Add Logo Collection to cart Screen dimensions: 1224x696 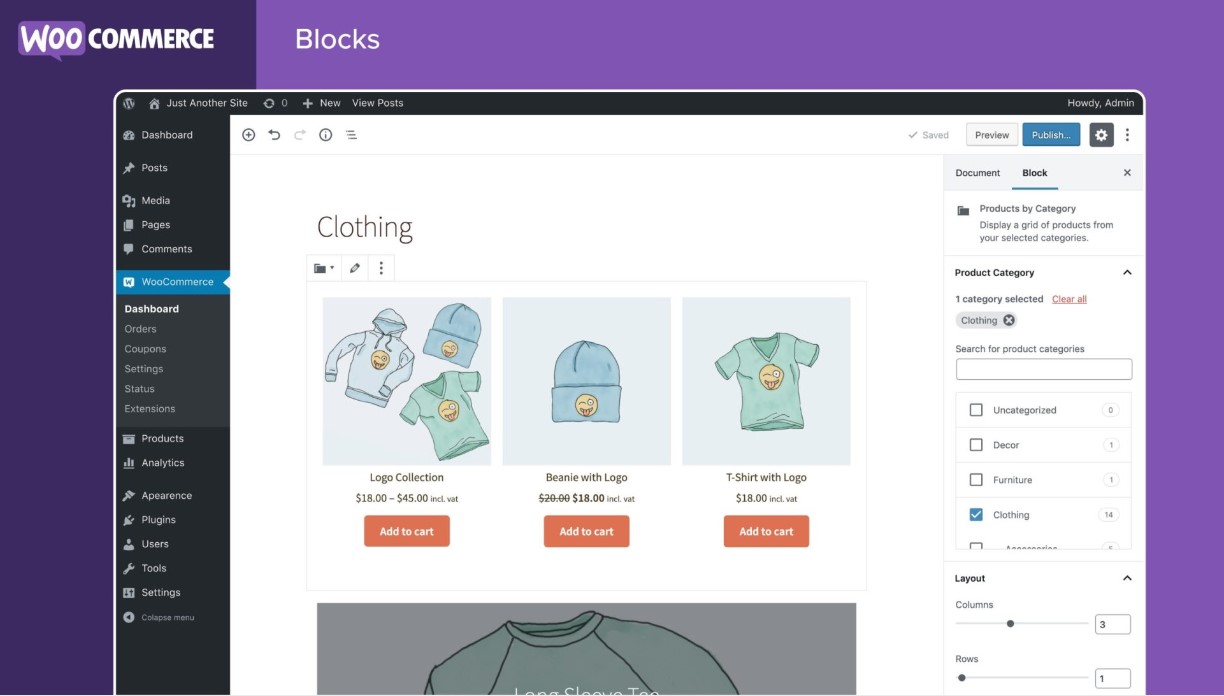(407, 531)
